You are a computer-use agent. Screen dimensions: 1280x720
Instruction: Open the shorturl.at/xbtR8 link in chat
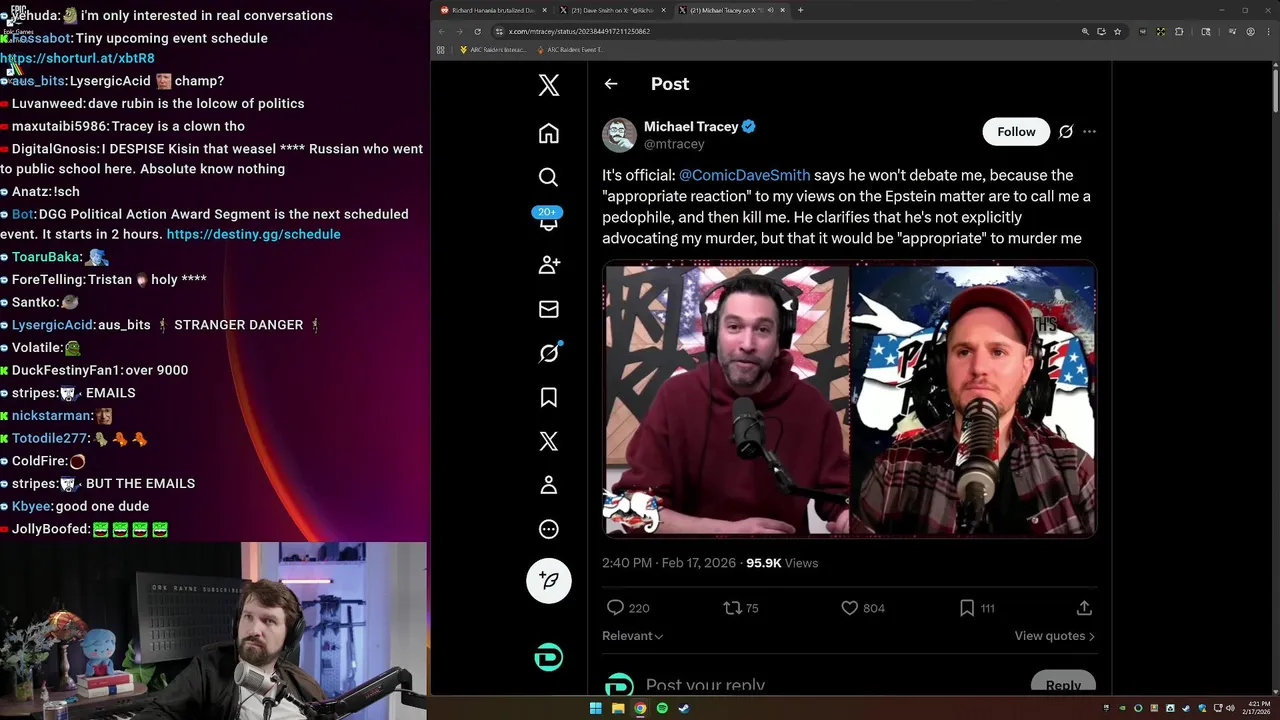[x=77, y=59]
